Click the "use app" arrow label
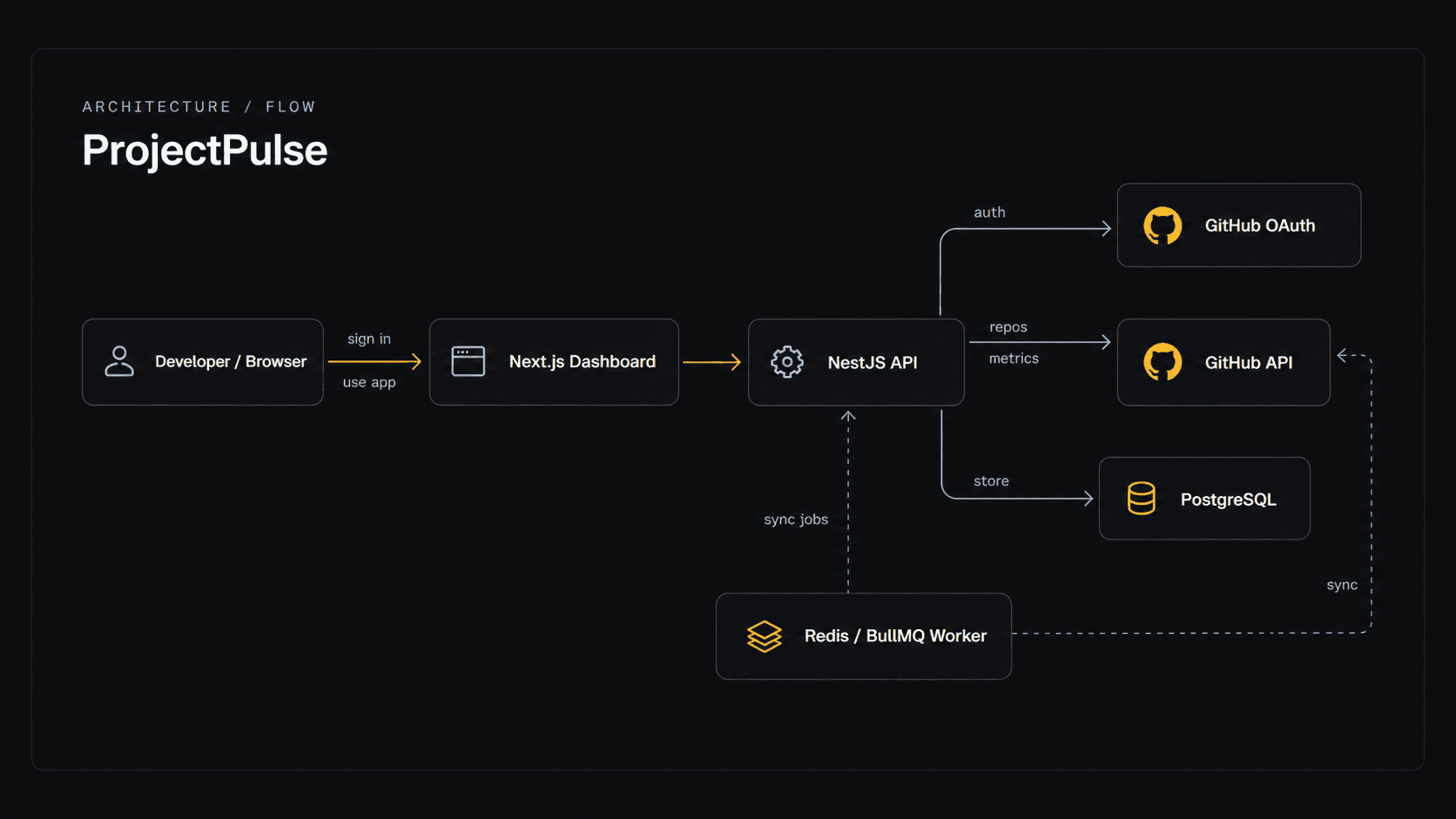Viewport: 1456px width, 819px height. click(x=369, y=382)
